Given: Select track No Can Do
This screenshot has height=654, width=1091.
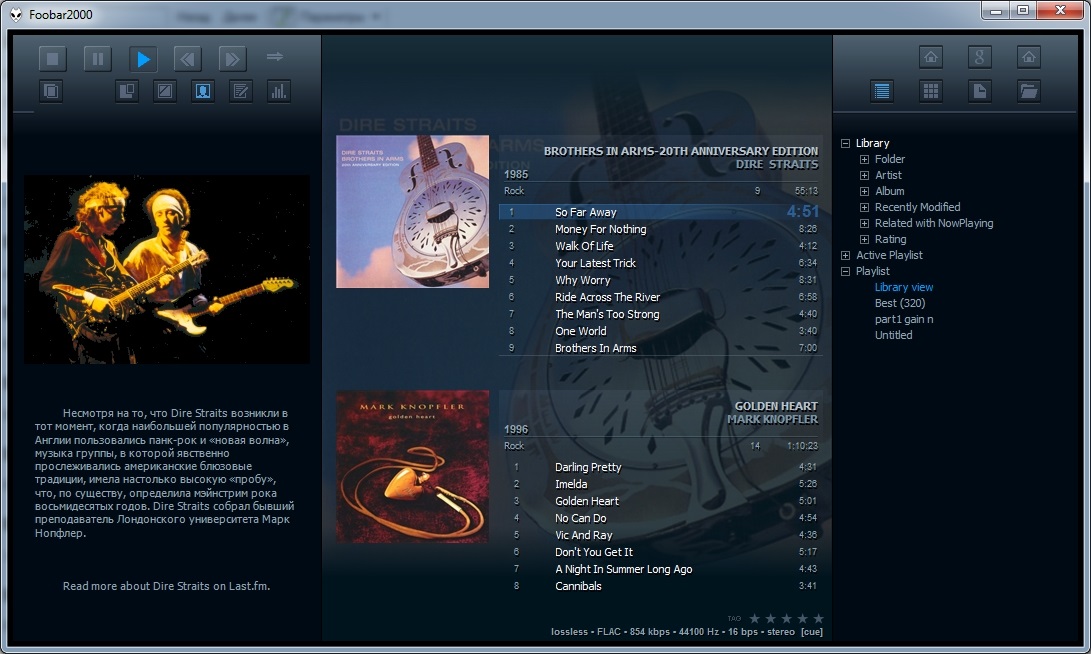Looking at the screenshot, I should 660,518.
